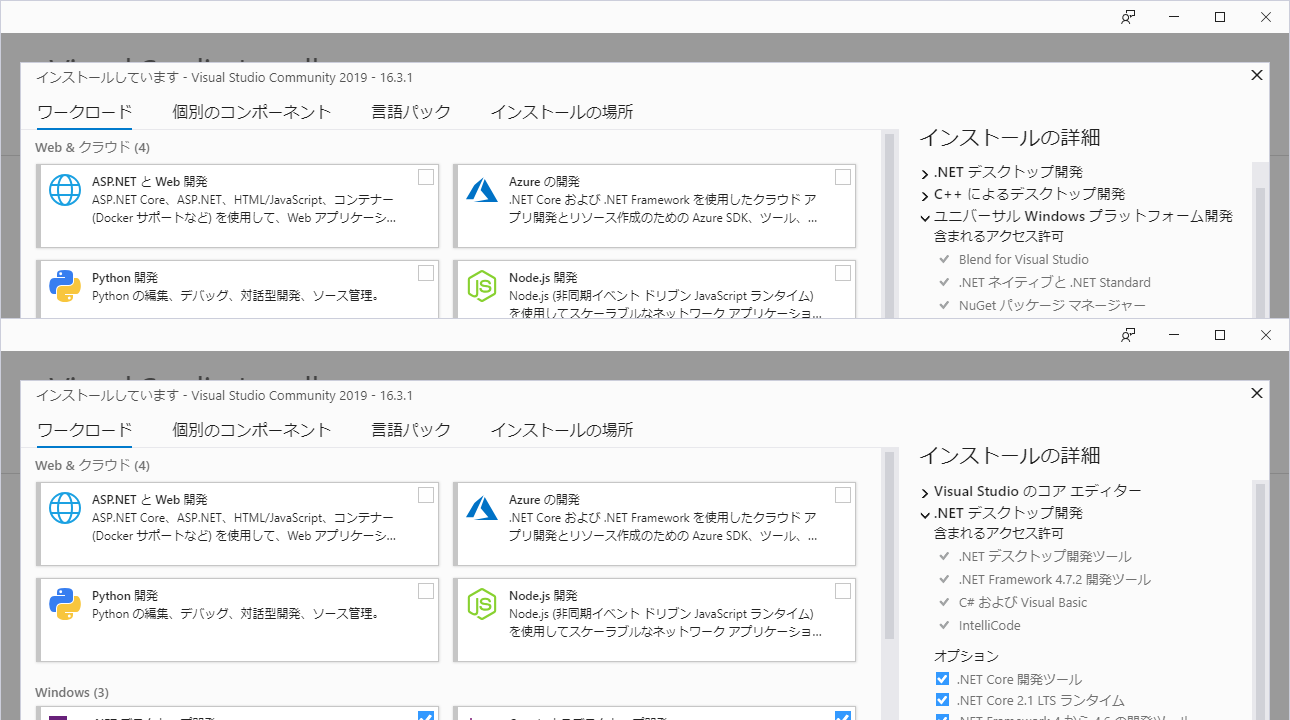Click workload list scrollbar in upper window
The width and height of the screenshot is (1290, 720).
click(888, 225)
